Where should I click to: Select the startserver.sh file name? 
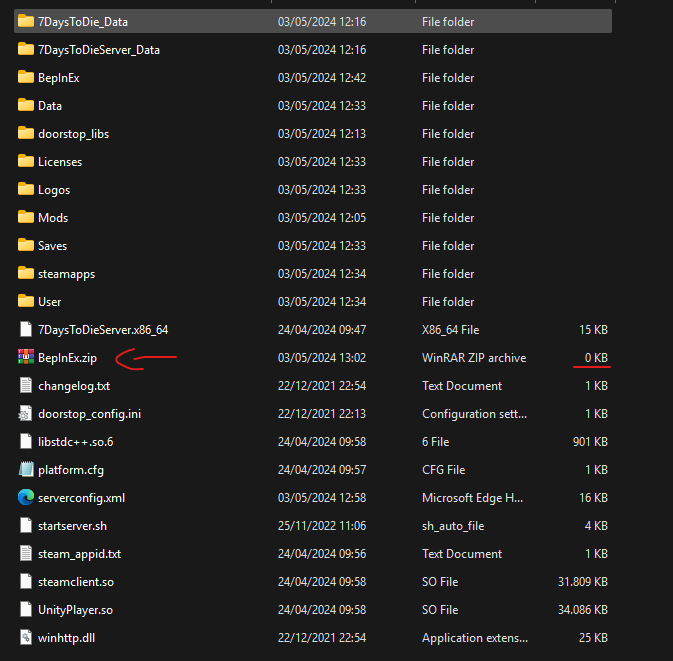73,526
